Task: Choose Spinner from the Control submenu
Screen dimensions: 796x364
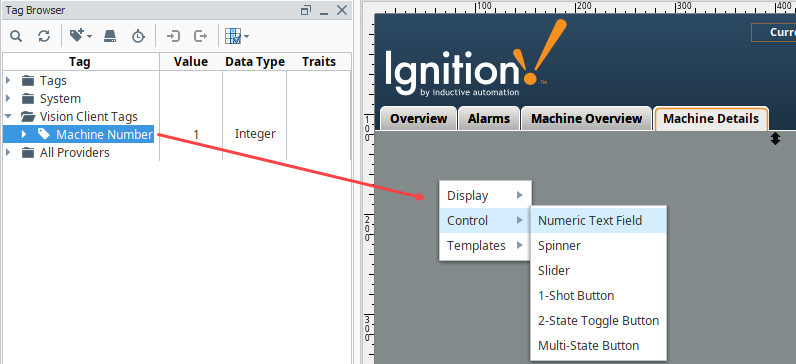Action: 598,246
